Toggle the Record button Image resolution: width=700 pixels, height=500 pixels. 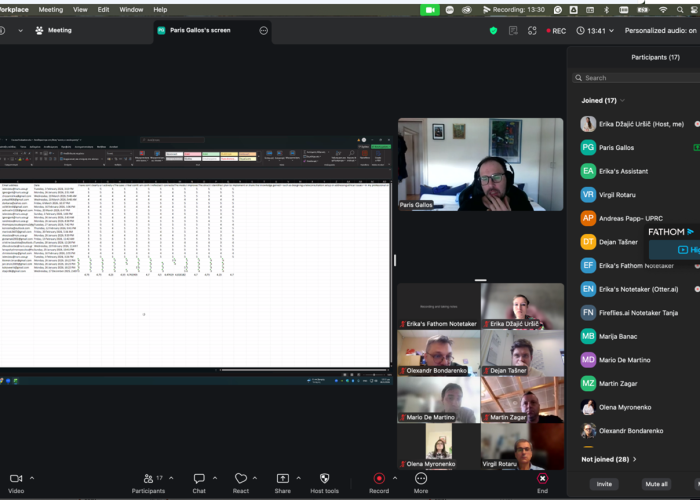click(379, 479)
